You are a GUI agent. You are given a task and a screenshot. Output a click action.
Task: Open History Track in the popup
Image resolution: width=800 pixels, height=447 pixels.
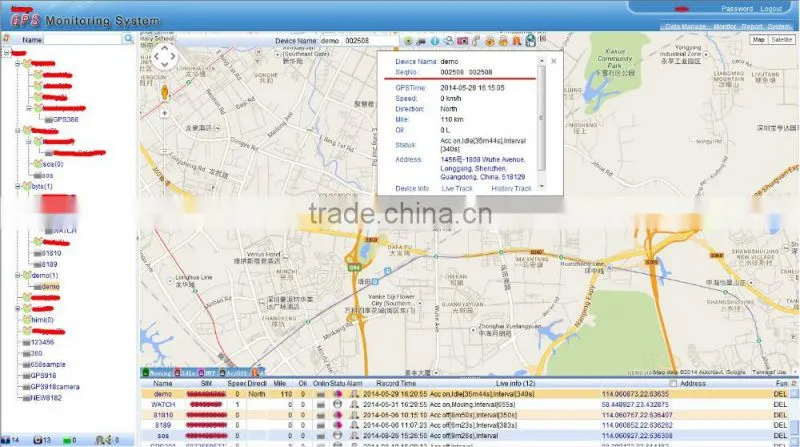(x=511, y=188)
